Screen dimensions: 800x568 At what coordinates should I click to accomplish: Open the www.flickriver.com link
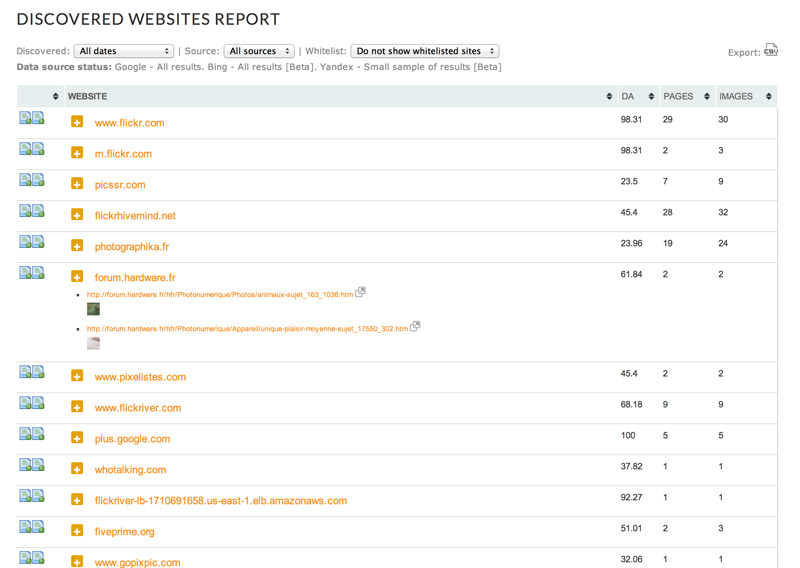[x=138, y=408]
